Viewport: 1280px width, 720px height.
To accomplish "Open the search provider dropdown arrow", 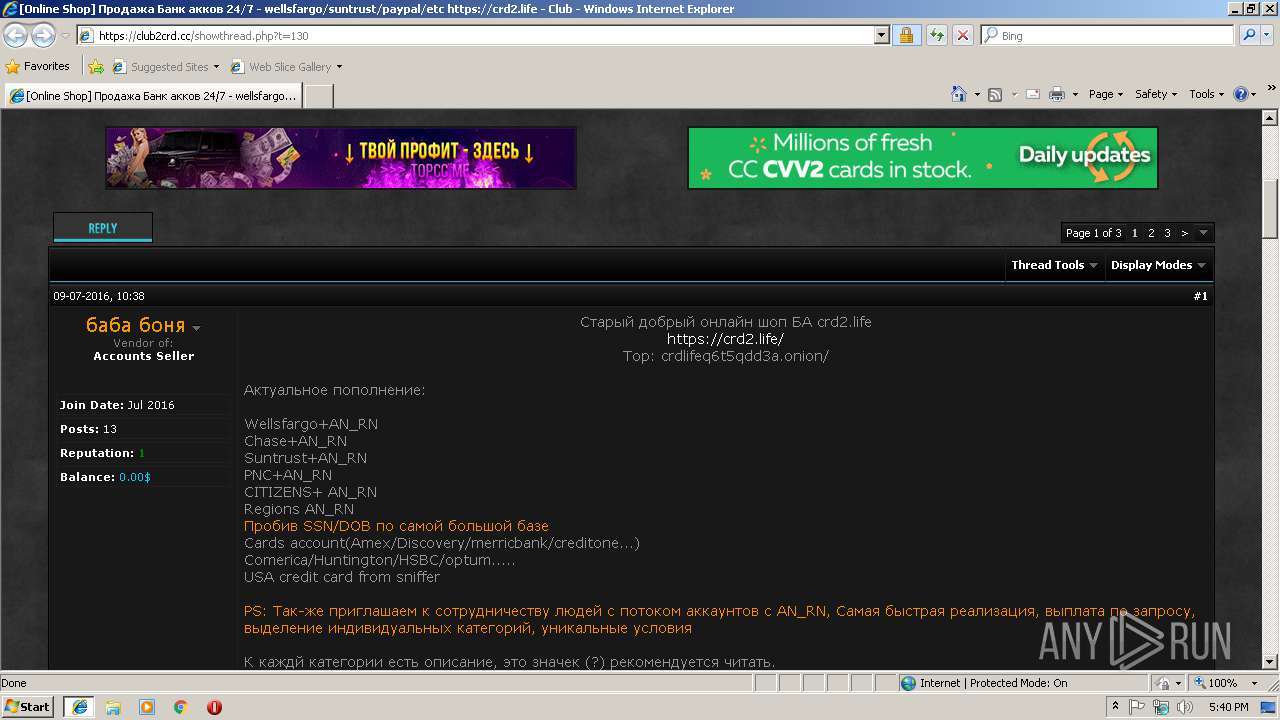I will [x=1268, y=35].
